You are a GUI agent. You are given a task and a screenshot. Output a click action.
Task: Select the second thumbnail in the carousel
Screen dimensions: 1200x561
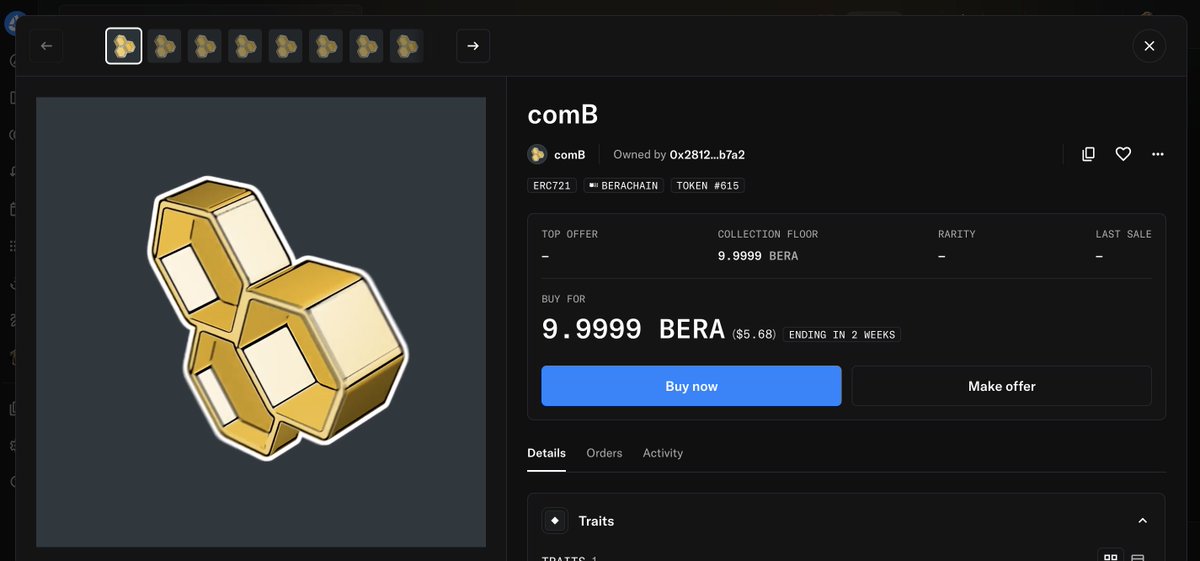[164, 46]
